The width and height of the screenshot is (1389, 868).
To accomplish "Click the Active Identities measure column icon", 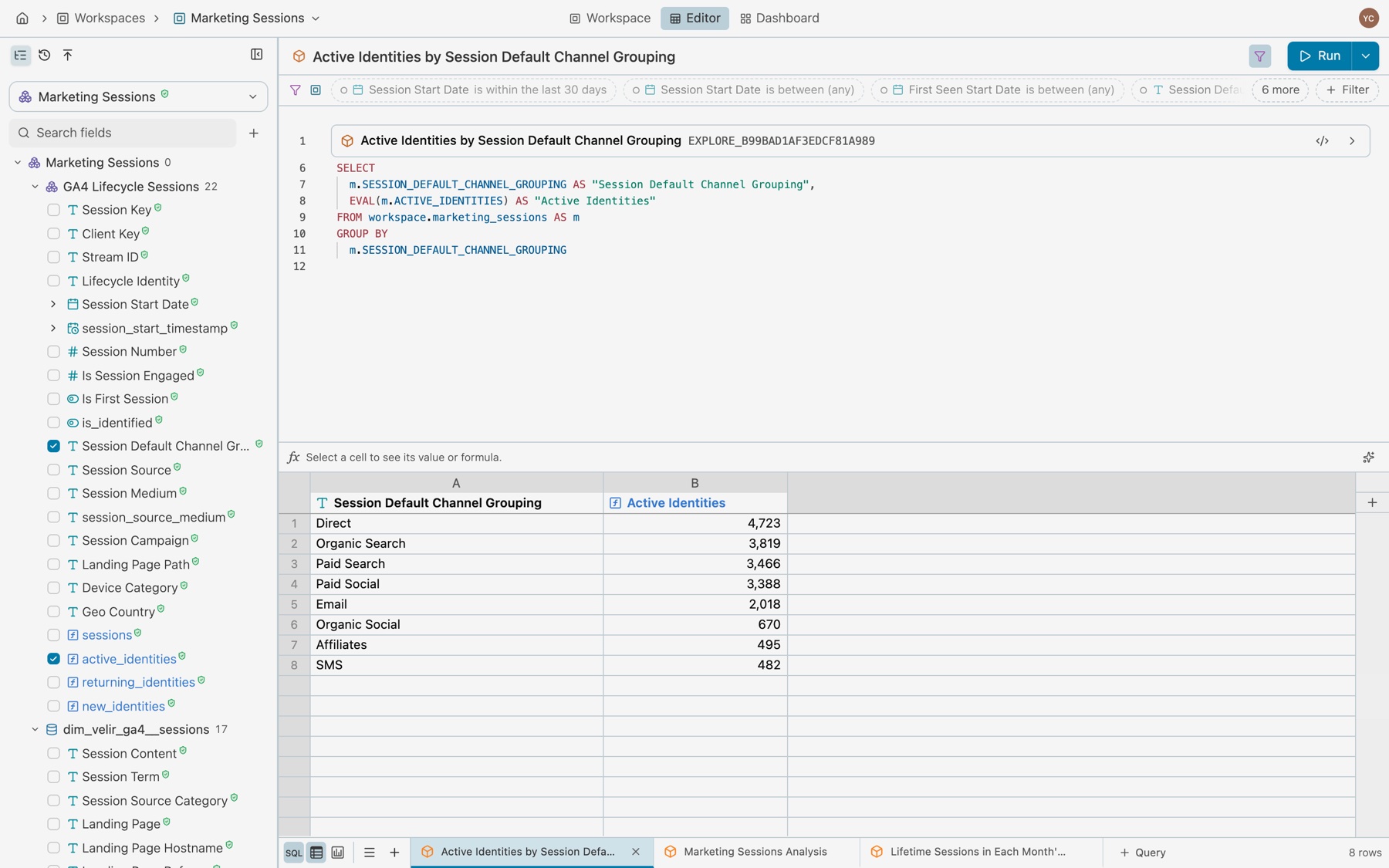I will pos(615,502).
